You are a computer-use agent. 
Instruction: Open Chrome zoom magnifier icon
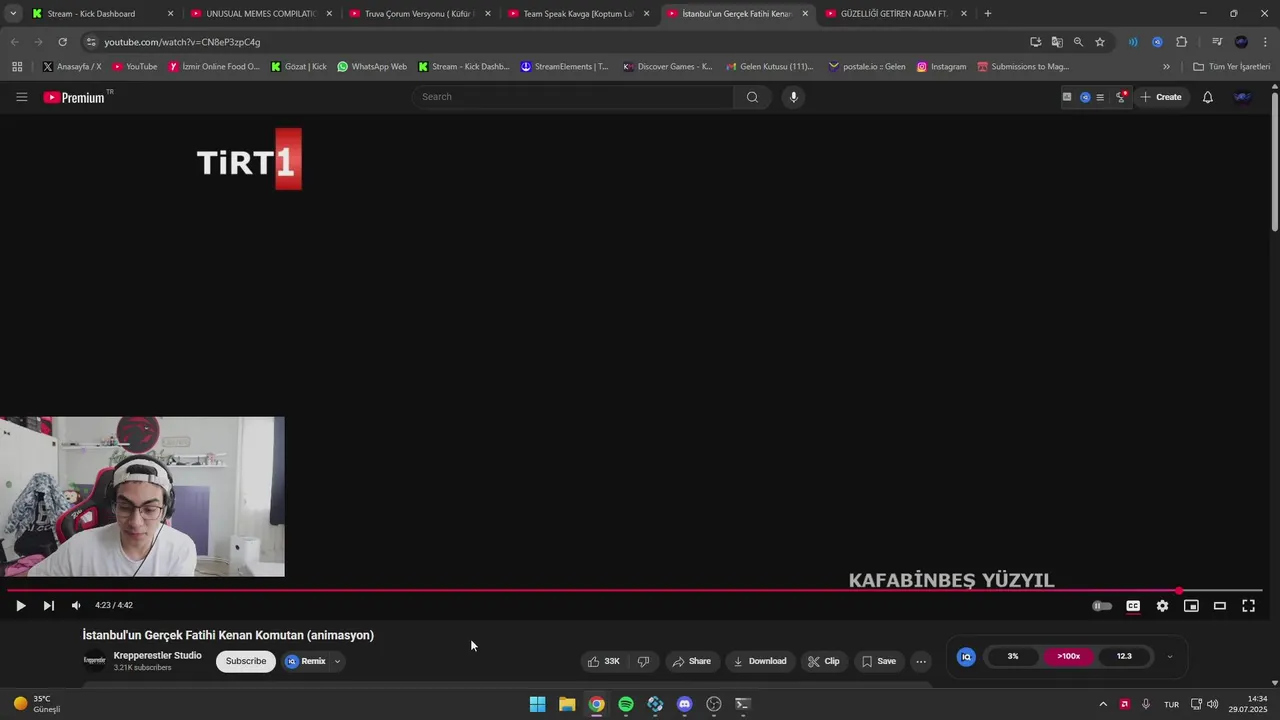click(1078, 42)
